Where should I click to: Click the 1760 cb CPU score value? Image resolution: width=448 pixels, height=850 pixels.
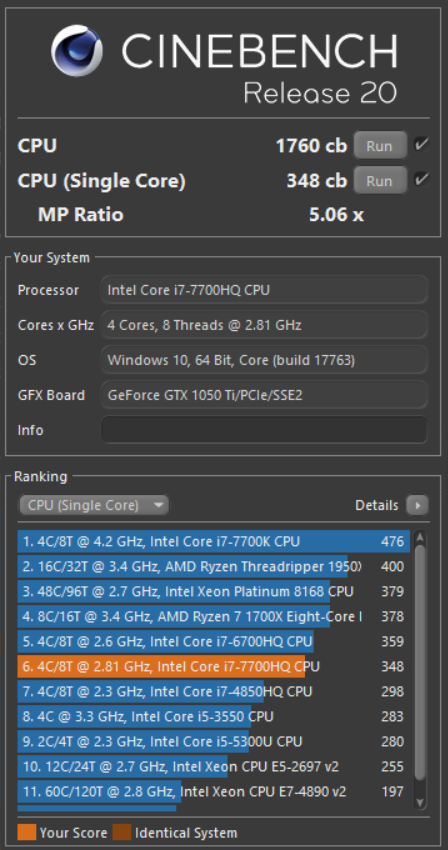click(311, 146)
